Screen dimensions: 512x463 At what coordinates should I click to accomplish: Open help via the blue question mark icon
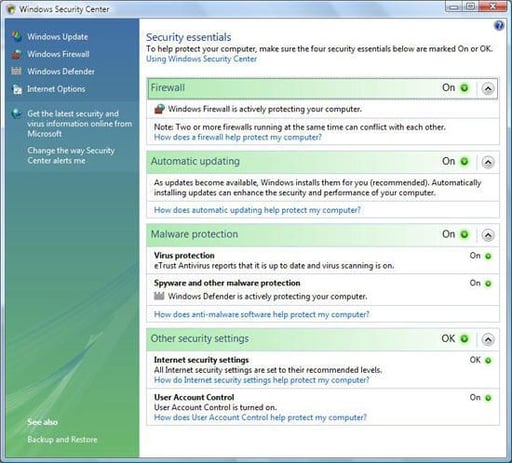tap(499, 26)
